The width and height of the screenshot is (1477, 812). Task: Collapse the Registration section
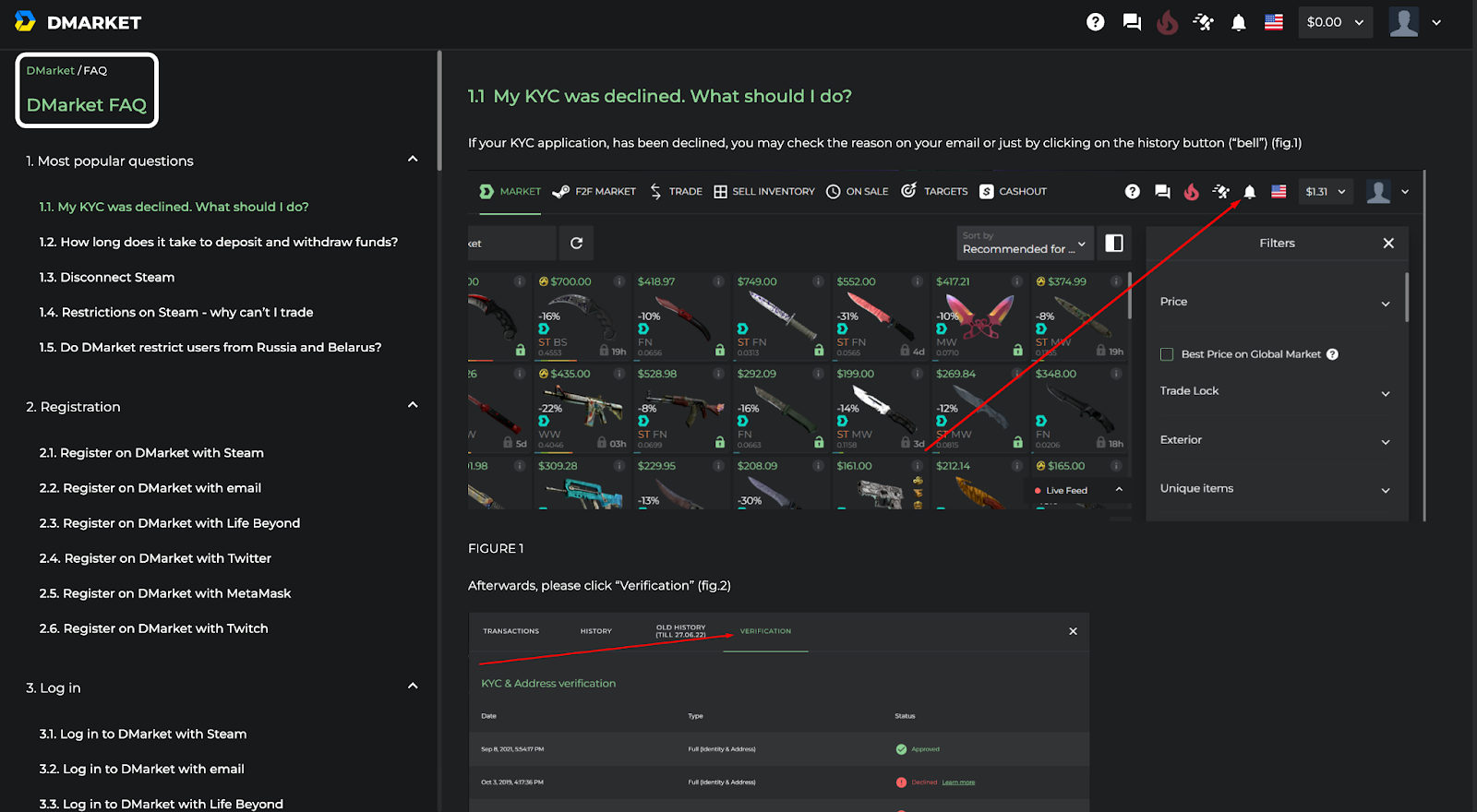tap(413, 405)
